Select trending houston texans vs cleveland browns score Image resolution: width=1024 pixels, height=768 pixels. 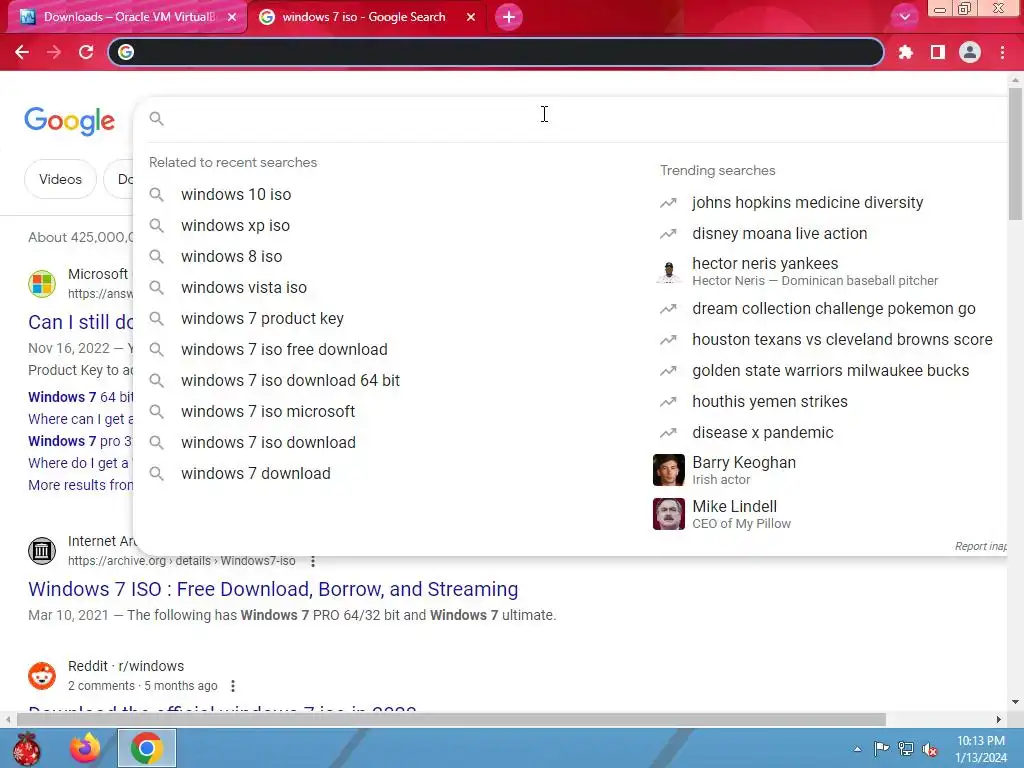842,340
